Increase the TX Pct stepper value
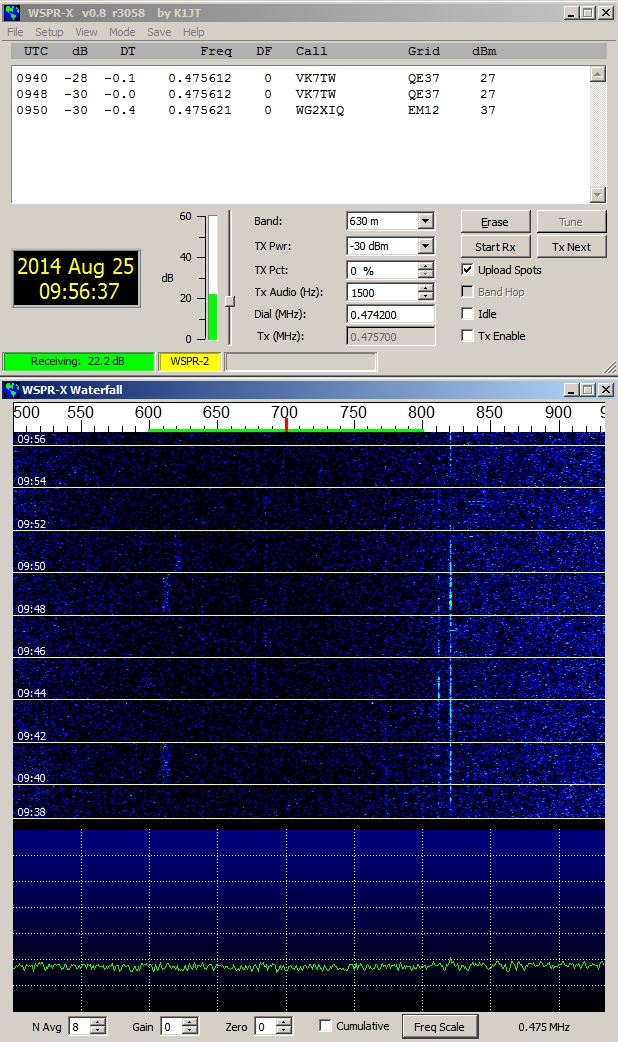Image resolution: width=618 pixels, height=1042 pixels. point(426,266)
